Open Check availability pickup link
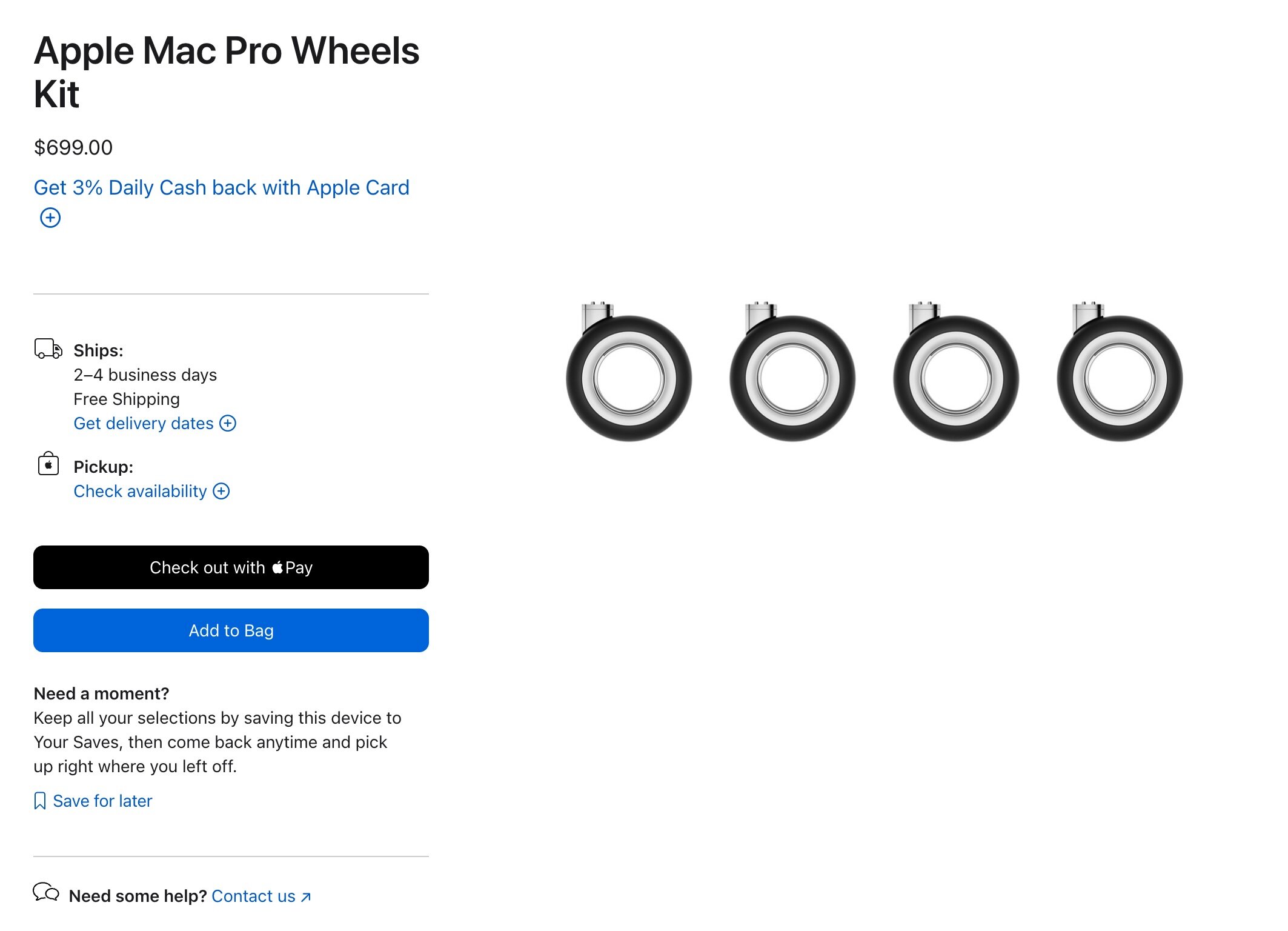1288x931 pixels. (x=140, y=491)
